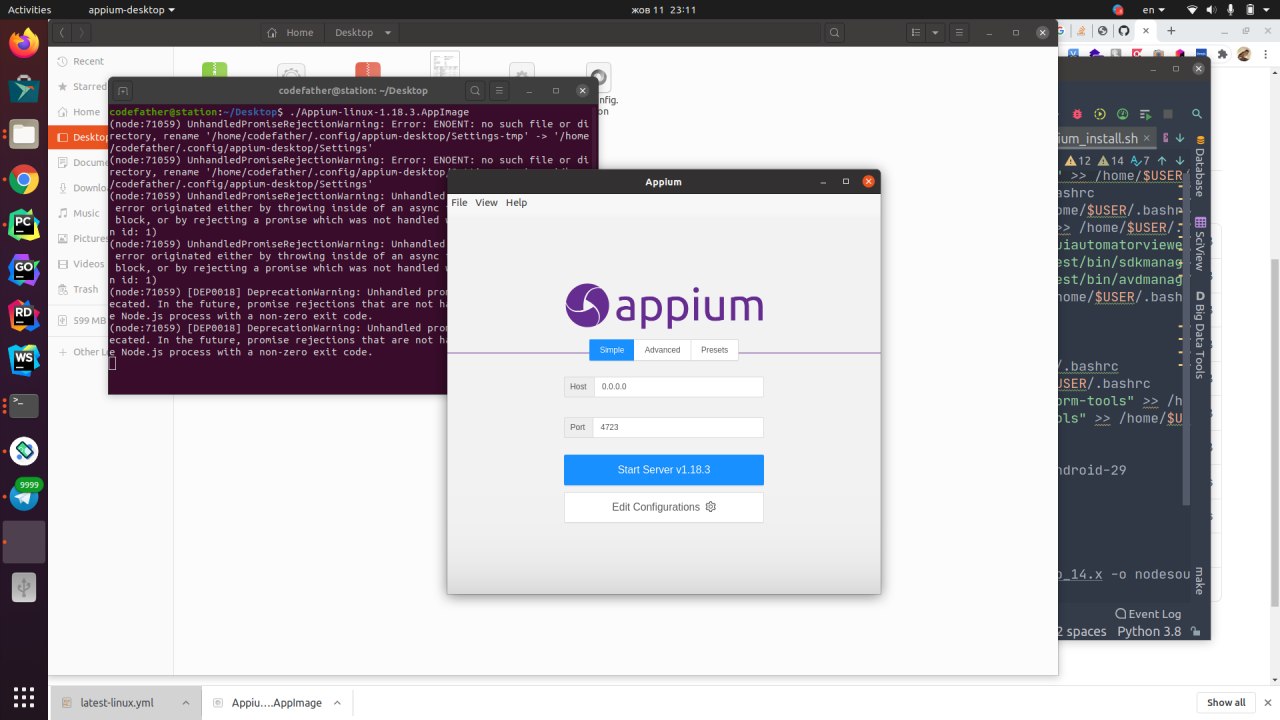Click the PyCharm search everywhere magnifier
The width and height of the screenshot is (1280, 720).
pos(1196,112)
